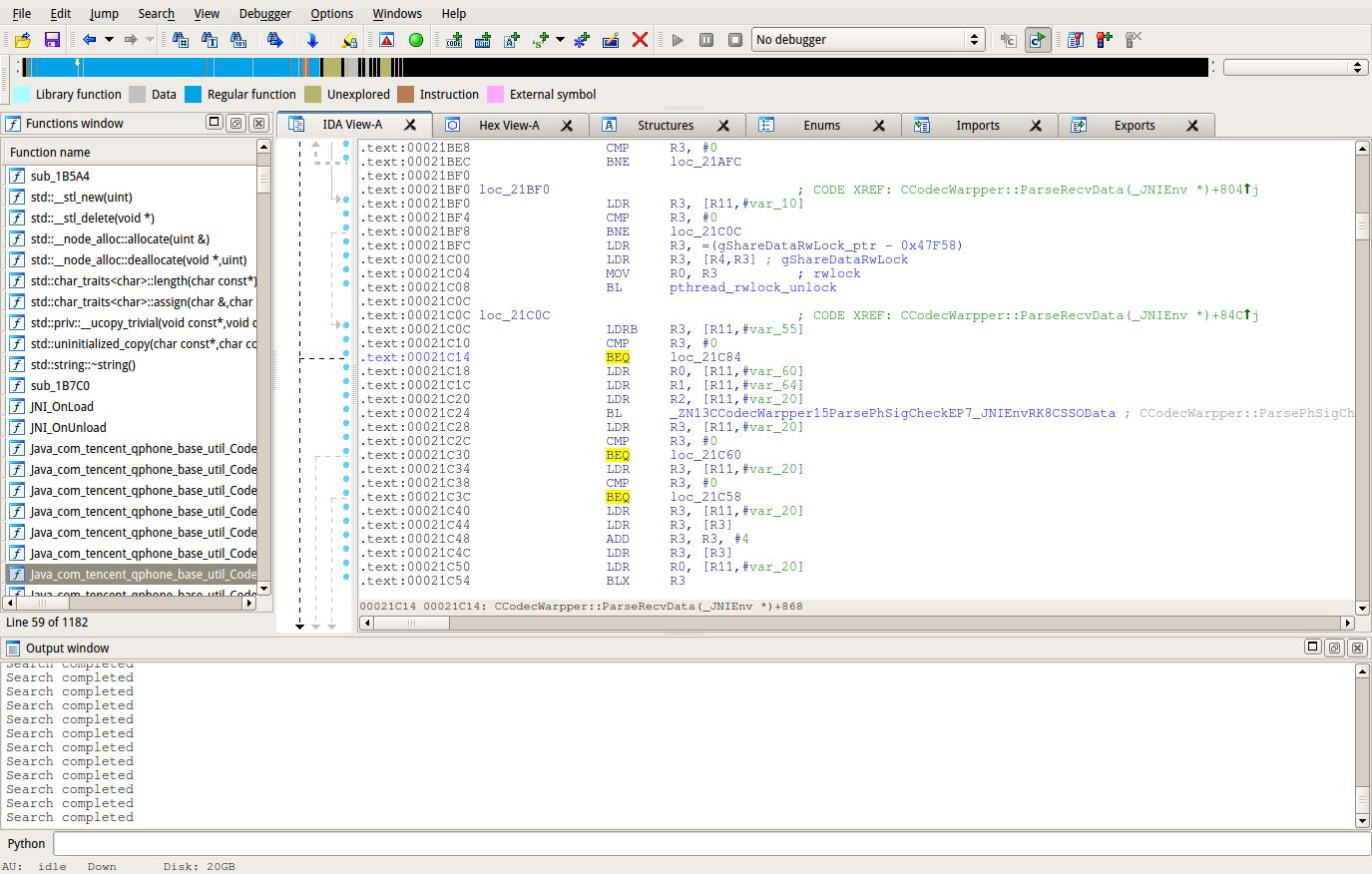Viewport: 1372px width, 874px height.
Task: Click the Regular function blue color swatch
Action: click(x=193, y=95)
